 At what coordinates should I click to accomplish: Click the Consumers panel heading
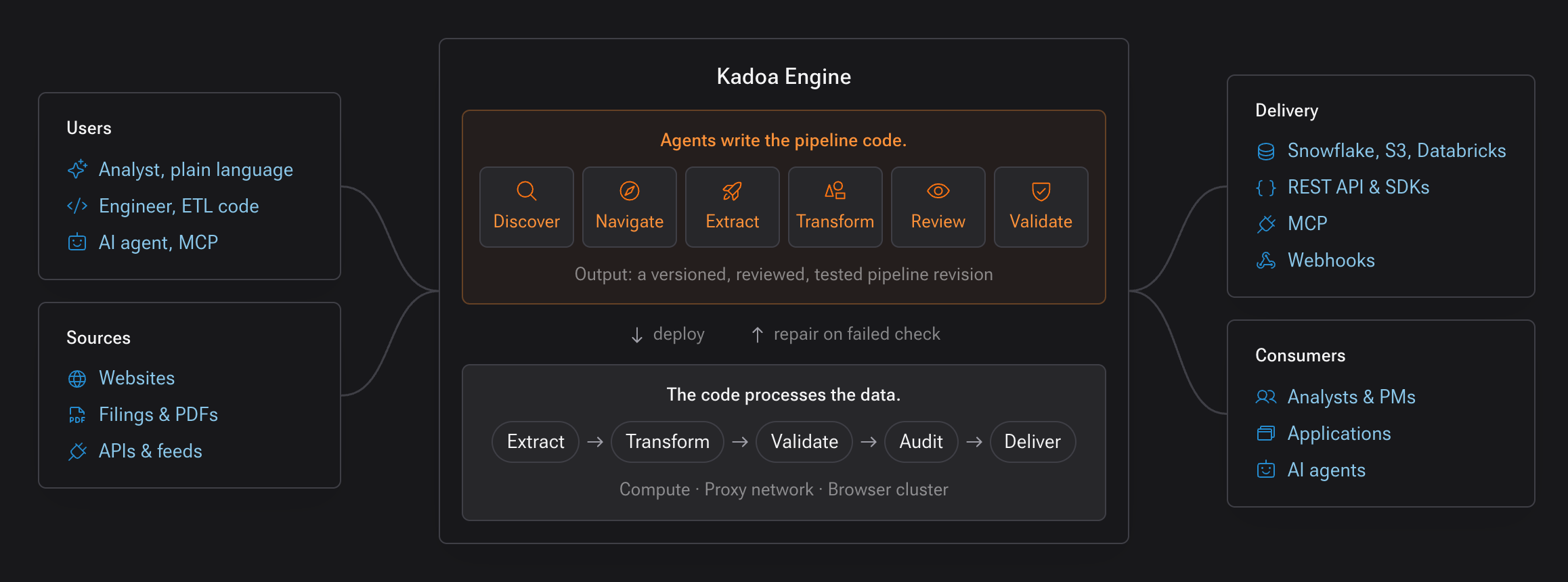1300,356
